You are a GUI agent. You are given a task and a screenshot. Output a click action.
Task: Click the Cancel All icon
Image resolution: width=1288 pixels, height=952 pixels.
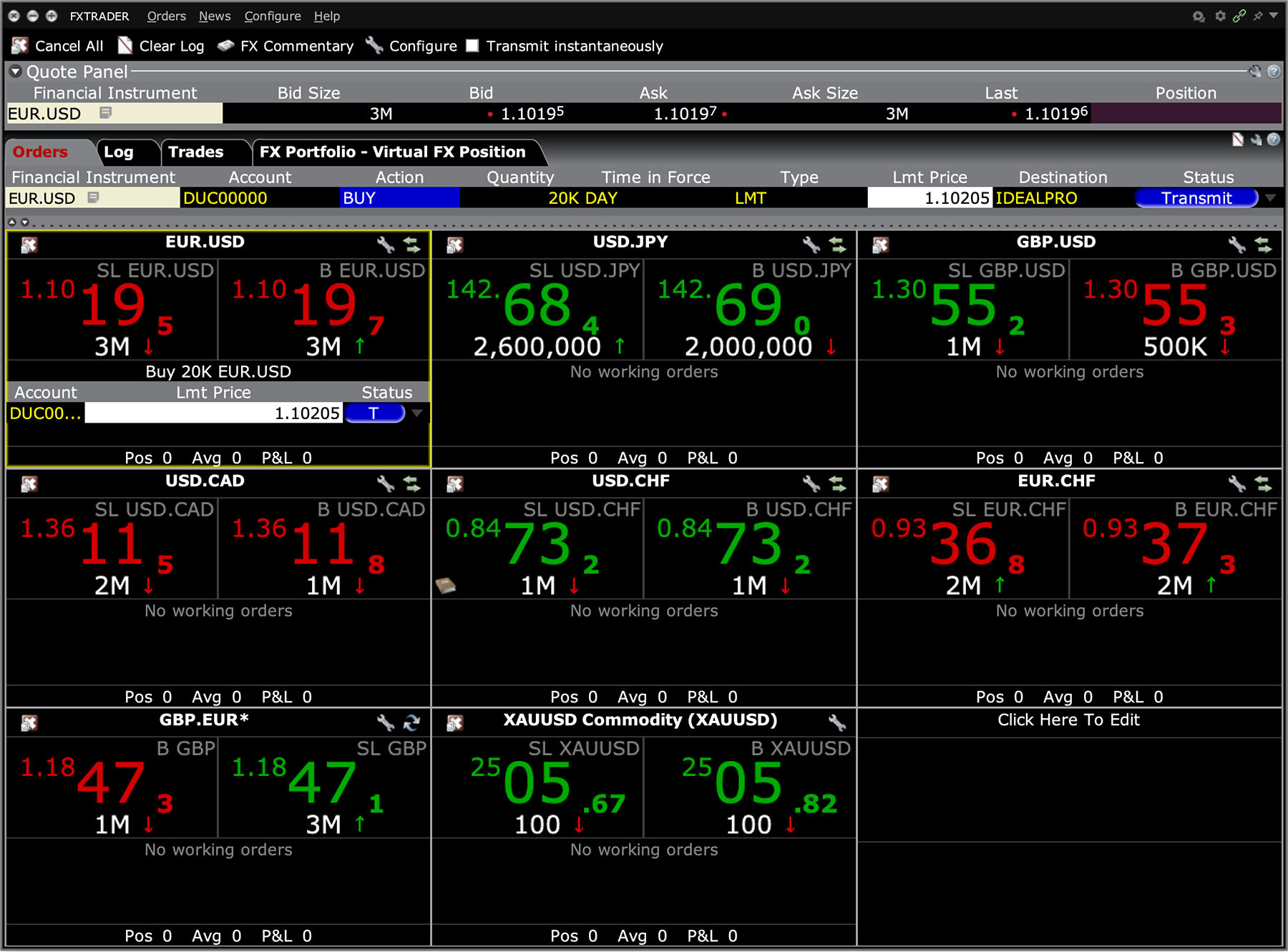21,45
